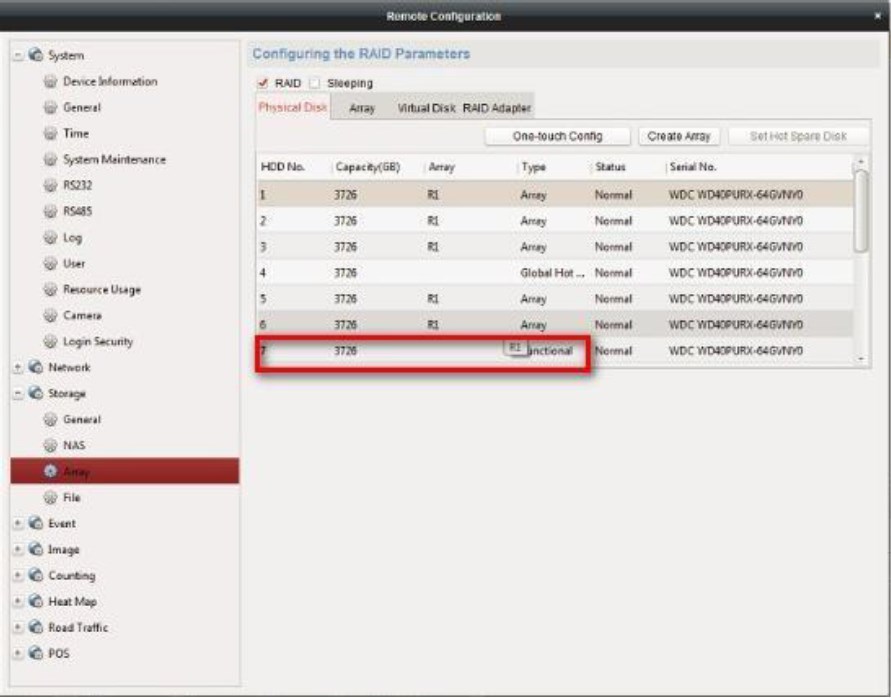Open the RAID Adapter tab
The height and width of the screenshot is (698, 891).
pyautogui.click(x=497, y=108)
